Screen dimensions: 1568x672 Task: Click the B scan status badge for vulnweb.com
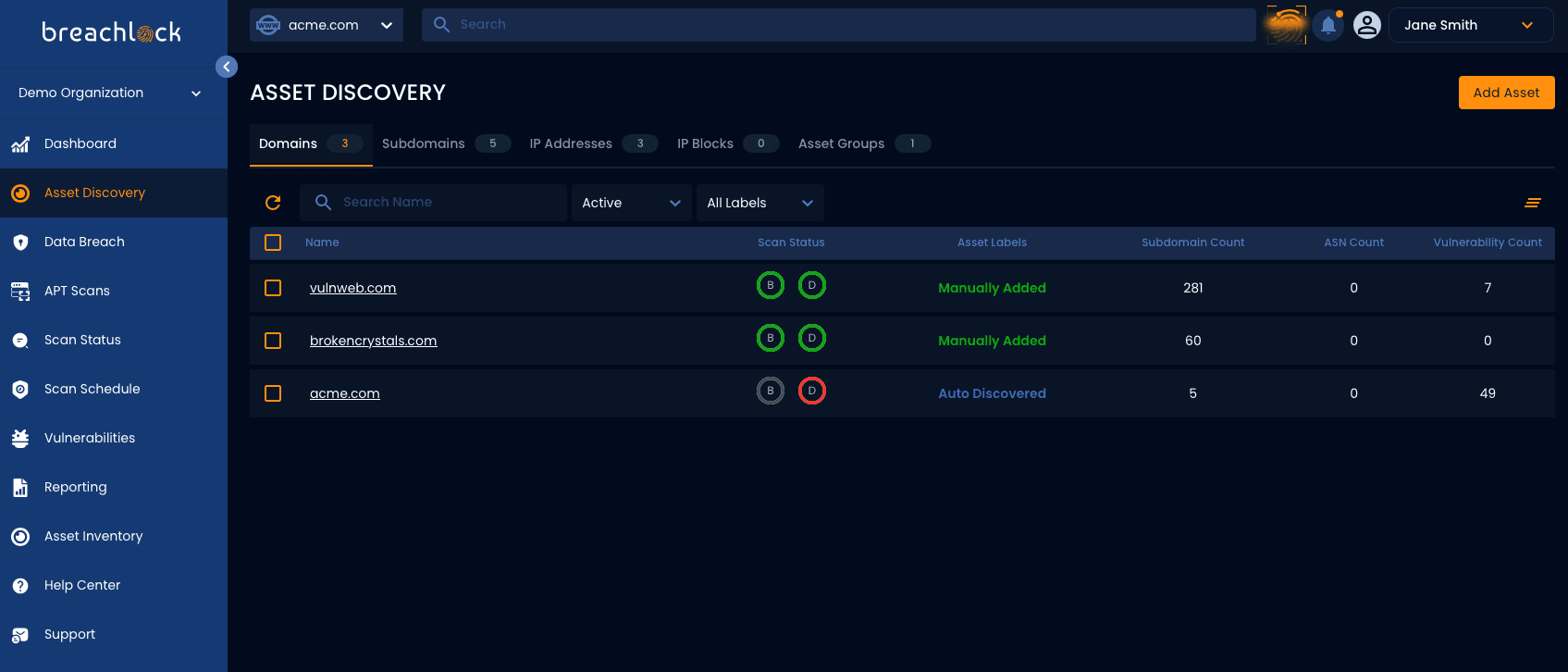tap(771, 285)
